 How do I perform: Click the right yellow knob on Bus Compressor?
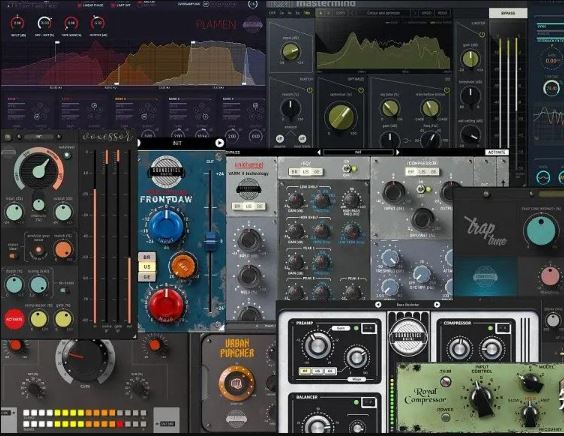click(x=63, y=319)
